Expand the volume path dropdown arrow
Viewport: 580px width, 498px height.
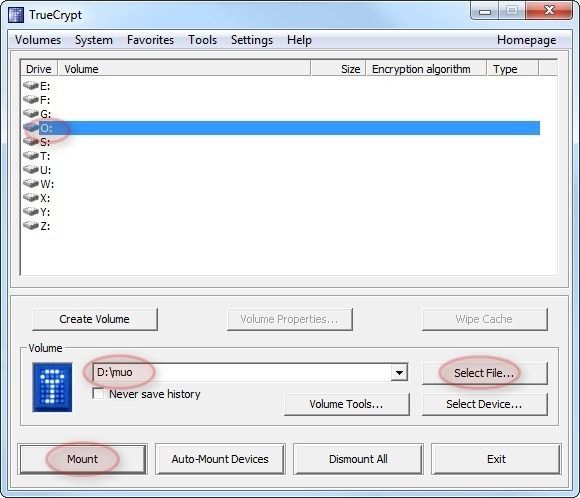[x=399, y=373]
